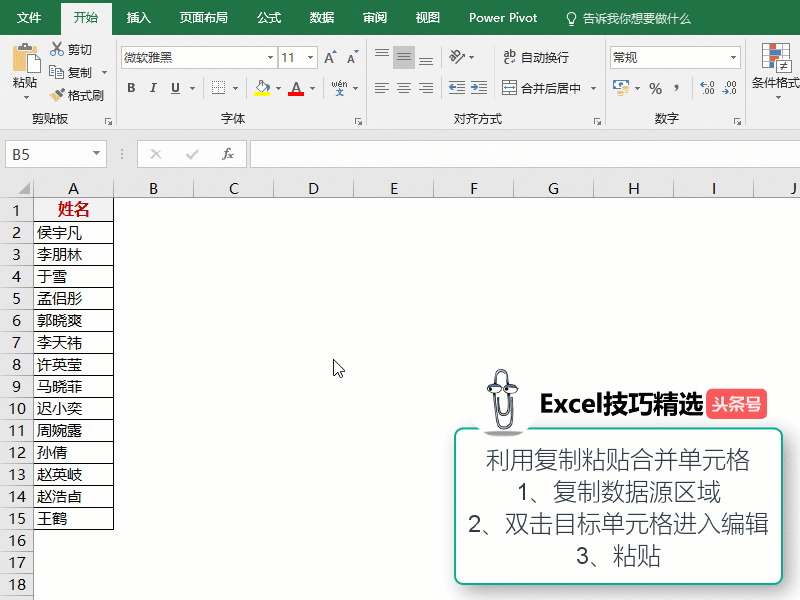
Task: Open the font name dropdown 微软雅黑
Action: 270,57
